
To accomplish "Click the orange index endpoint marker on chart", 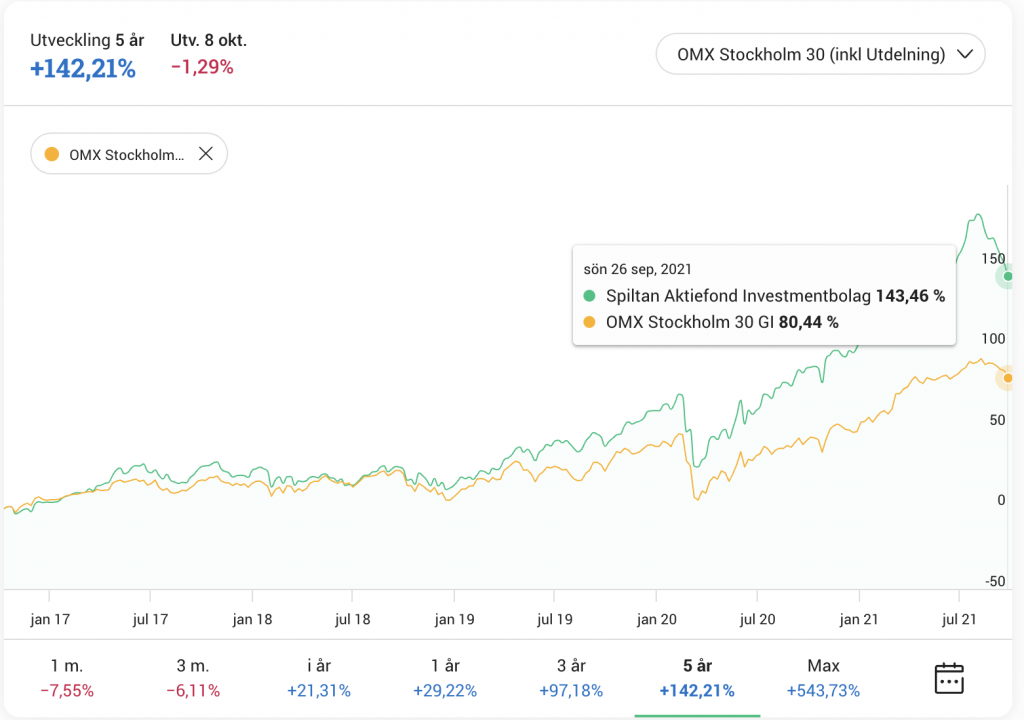I will pyautogui.click(x=1008, y=378).
